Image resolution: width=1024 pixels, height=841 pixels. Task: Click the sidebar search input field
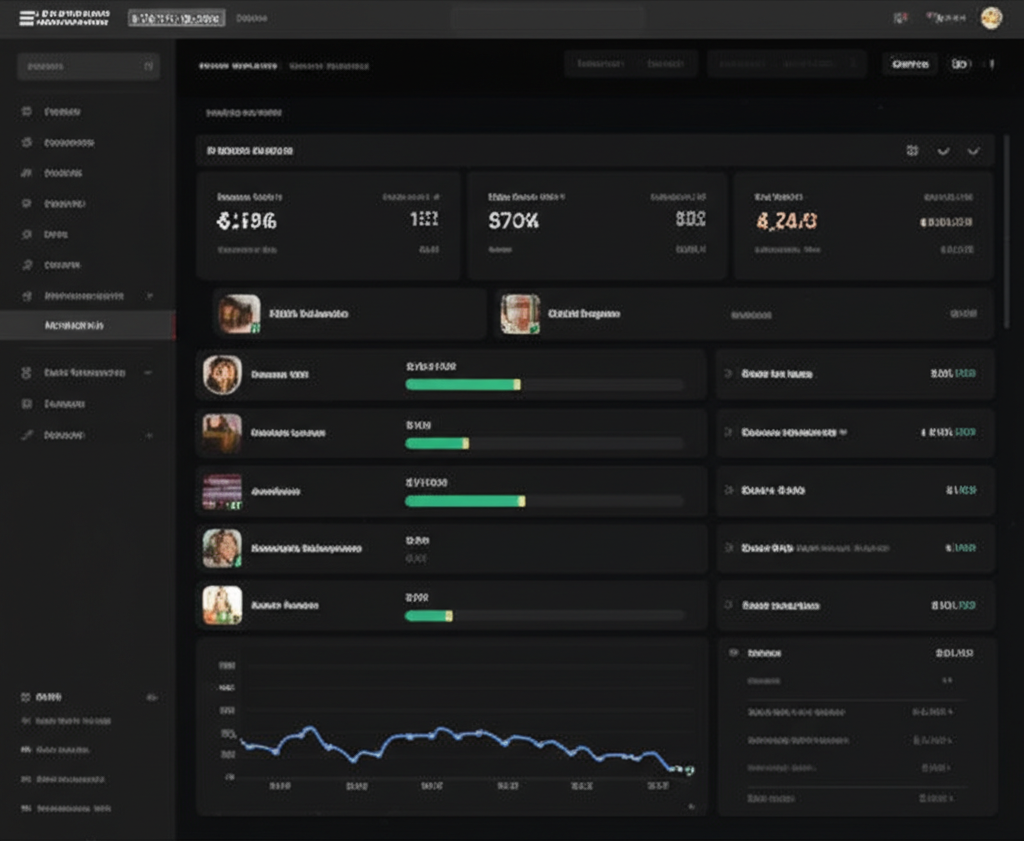tap(88, 67)
